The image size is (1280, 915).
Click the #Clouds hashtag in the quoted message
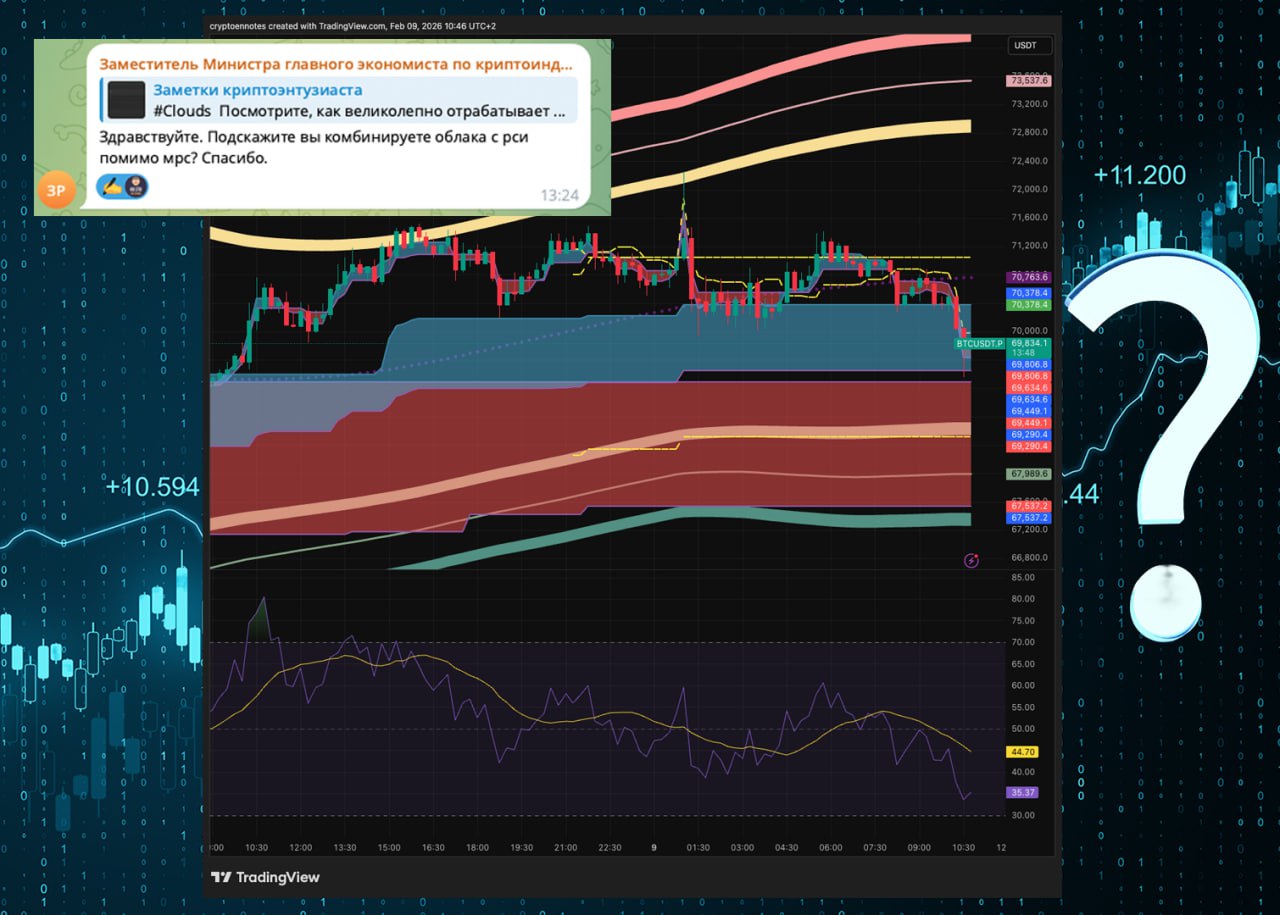click(x=182, y=112)
